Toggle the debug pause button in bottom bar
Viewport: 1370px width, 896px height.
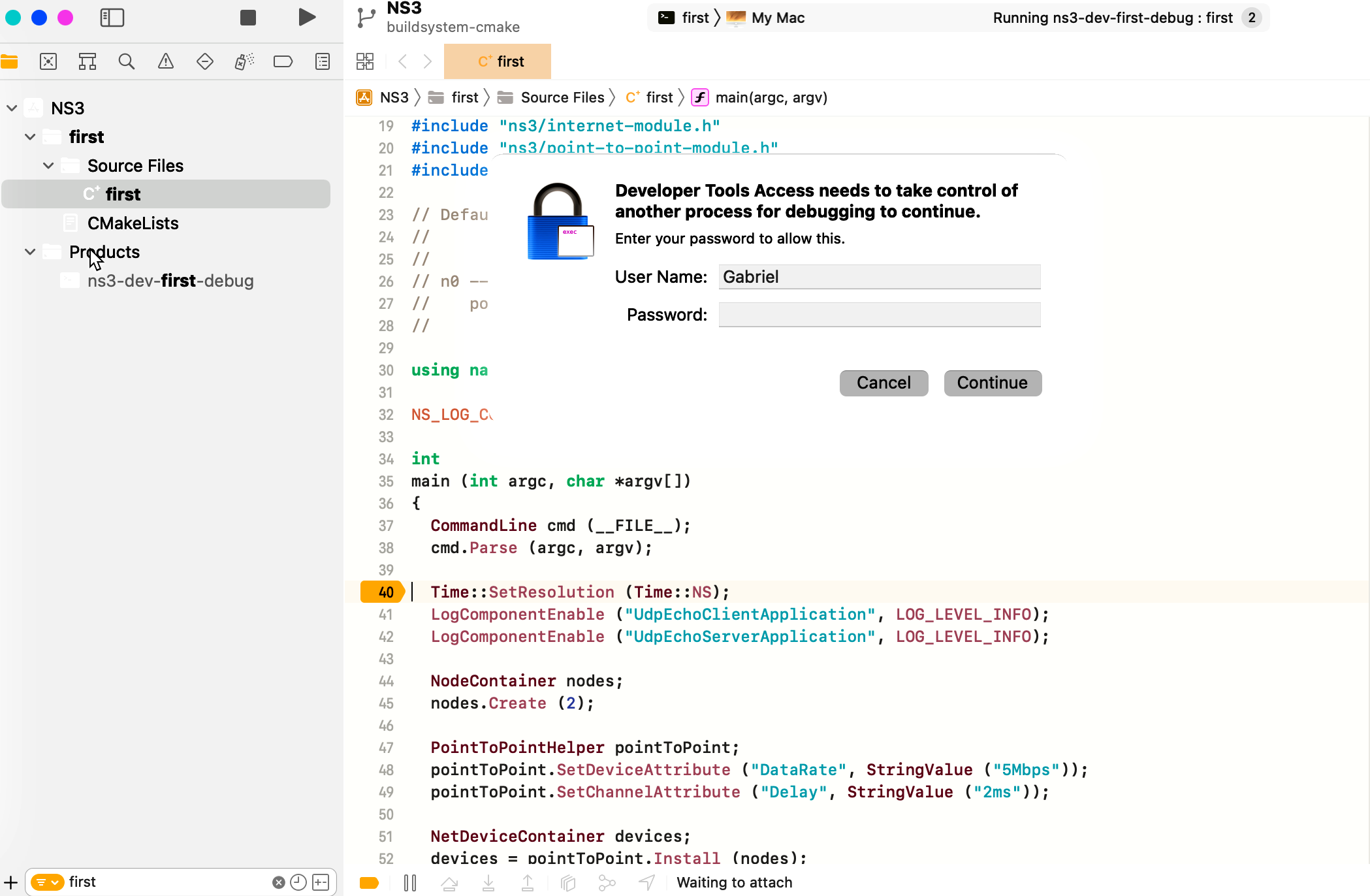point(409,881)
